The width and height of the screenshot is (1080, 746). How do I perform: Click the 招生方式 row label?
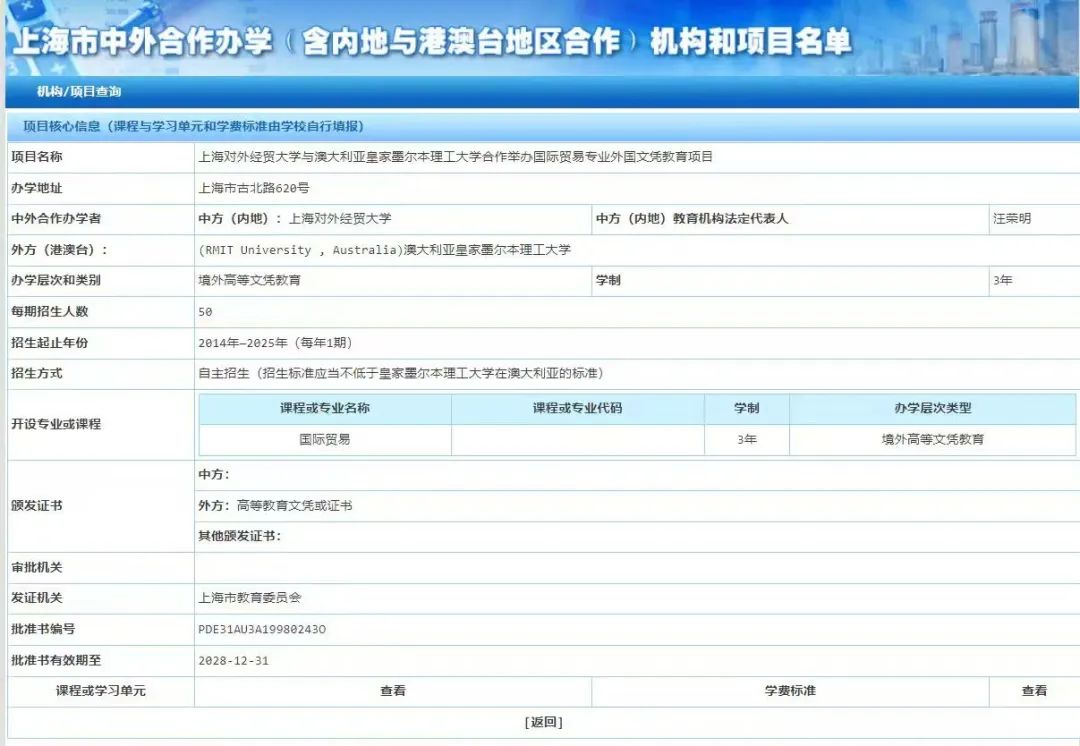click(37, 373)
